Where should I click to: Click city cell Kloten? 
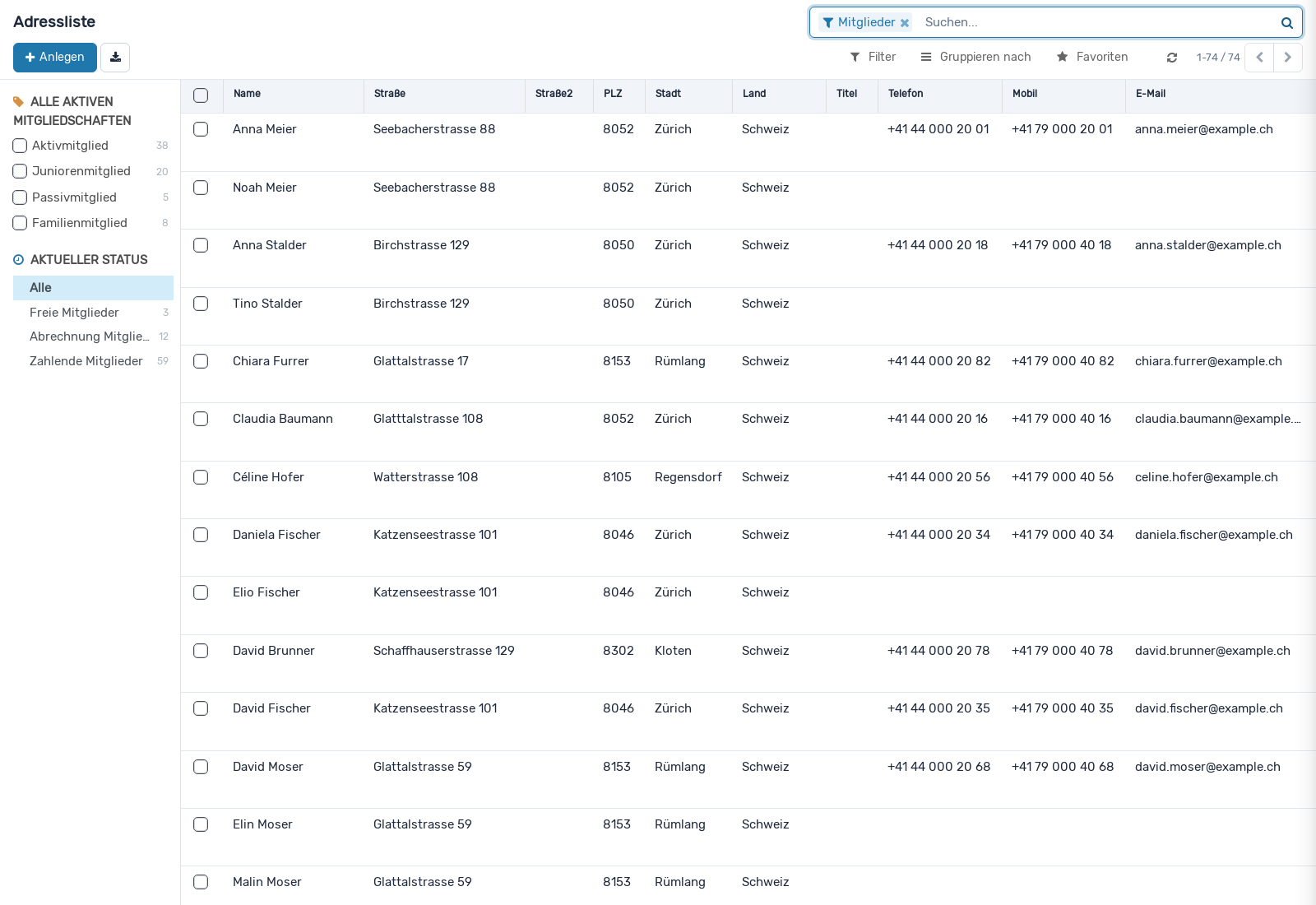click(x=673, y=651)
